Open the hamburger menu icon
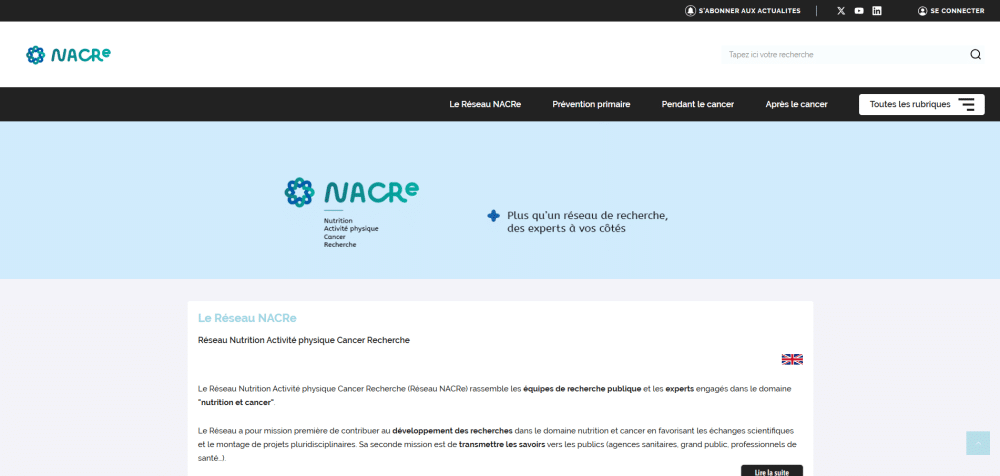The height and width of the screenshot is (476, 1000). [x=966, y=105]
